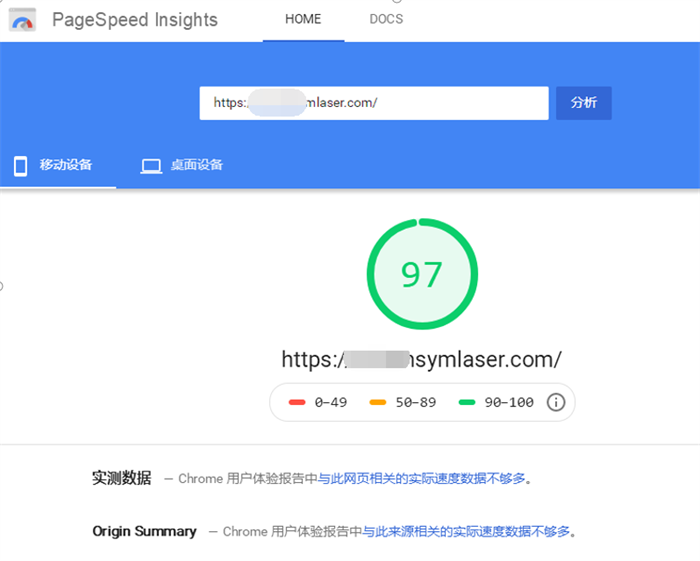
Task: Click the red 0–49 legend swatch
Action: pos(297,402)
